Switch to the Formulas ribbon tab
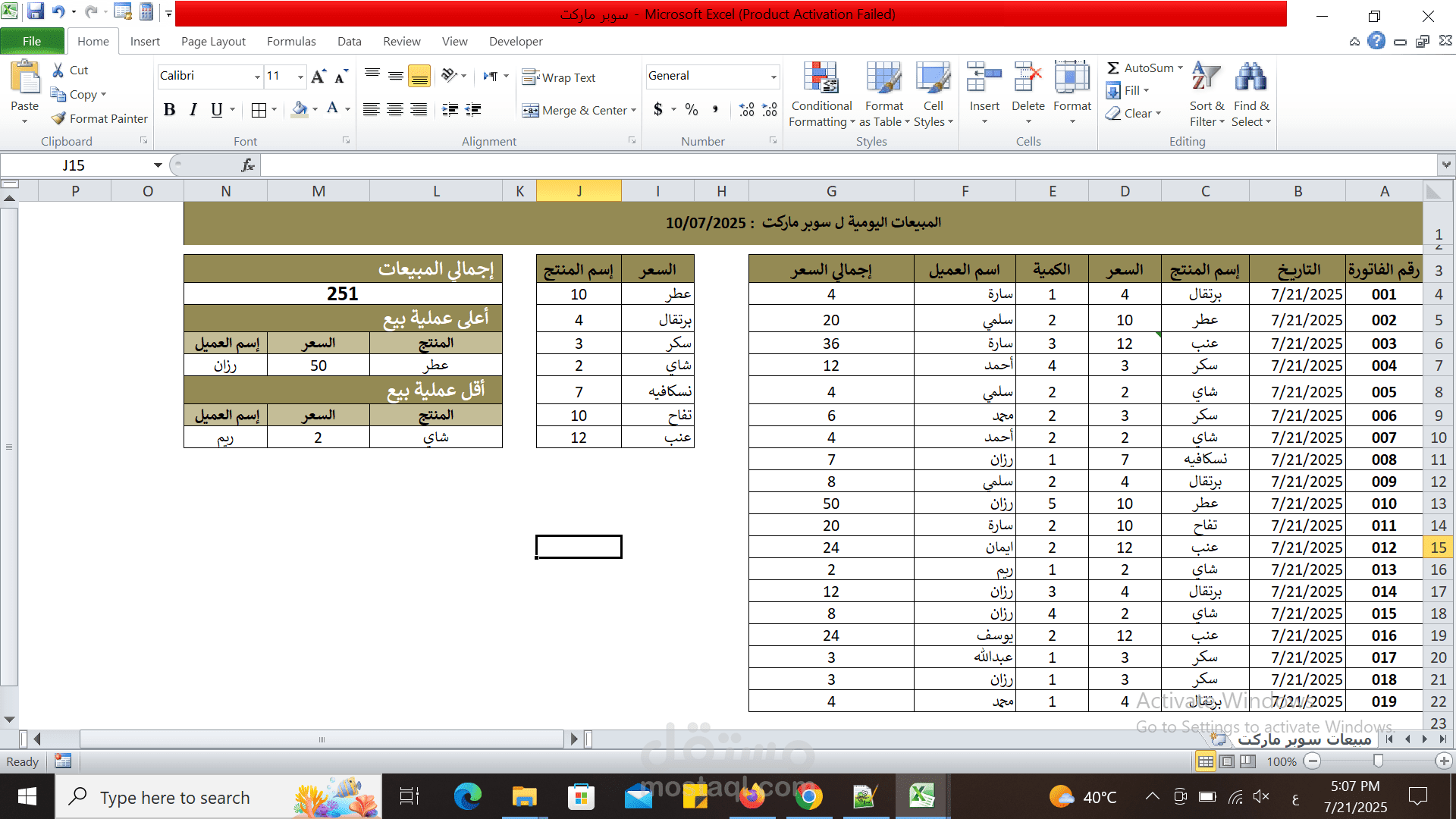Viewport: 1456px width, 819px height. pos(291,42)
